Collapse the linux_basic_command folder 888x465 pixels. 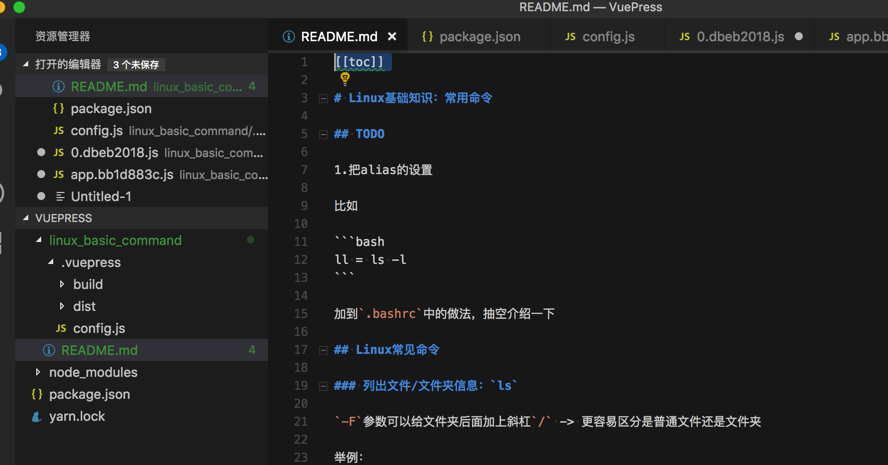click(39, 240)
